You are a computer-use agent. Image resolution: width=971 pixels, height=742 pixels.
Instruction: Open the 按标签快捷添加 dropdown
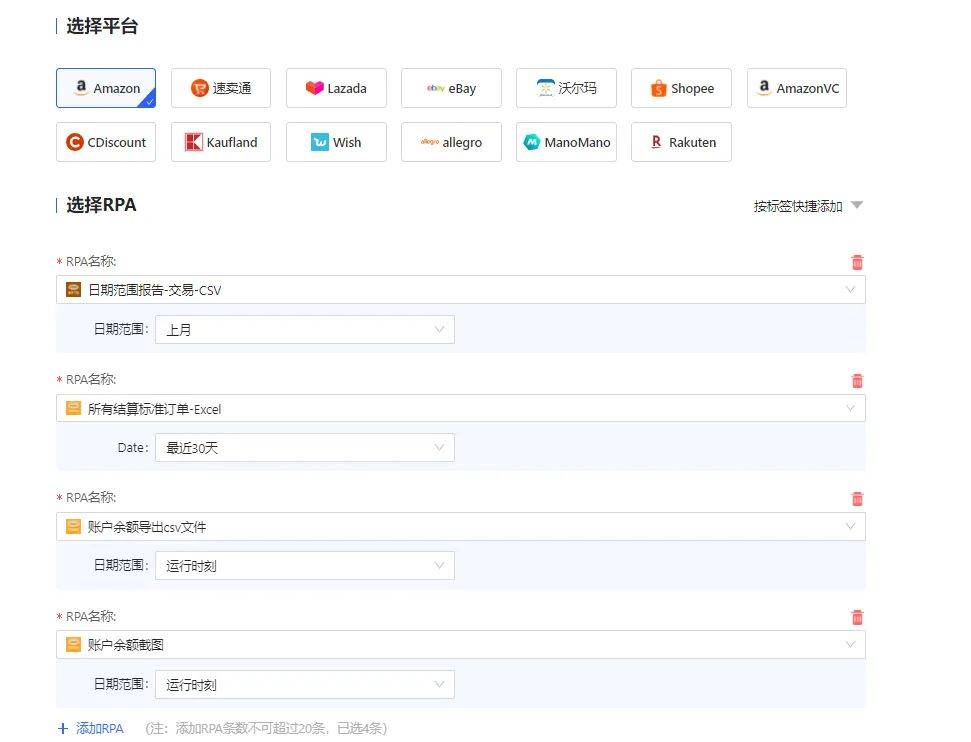(x=808, y=206)
